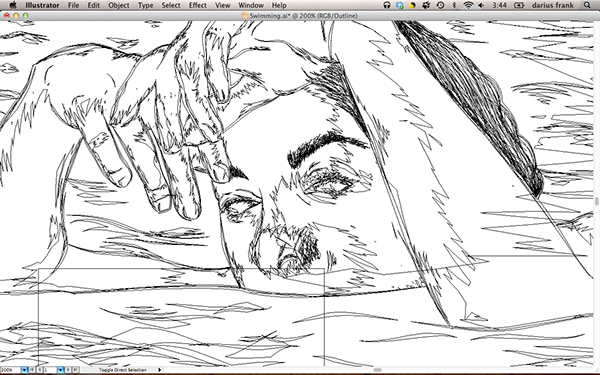The width and height of the screenshot is (600, 375).
Task: Open the Window menu
Action: click(x=251, y=5)
